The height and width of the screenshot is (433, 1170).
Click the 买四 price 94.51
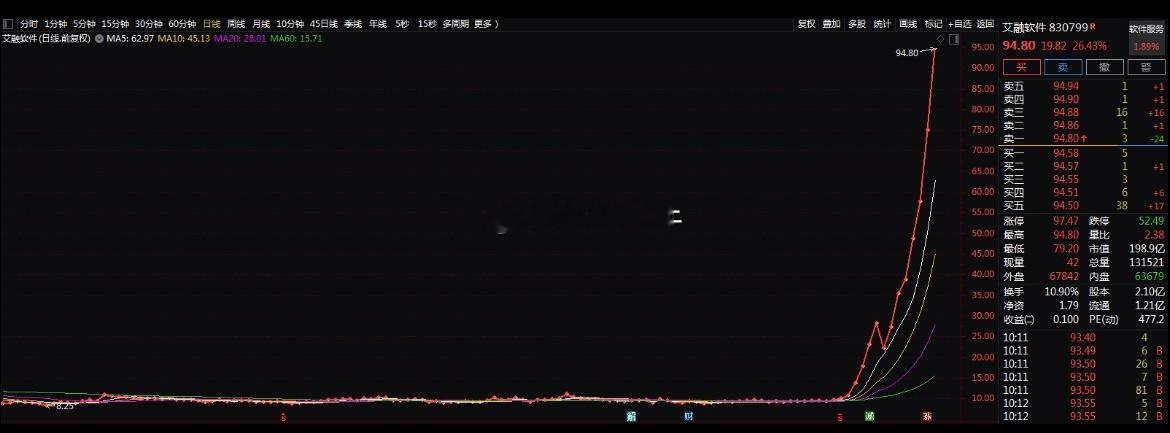click(1066, 193)
